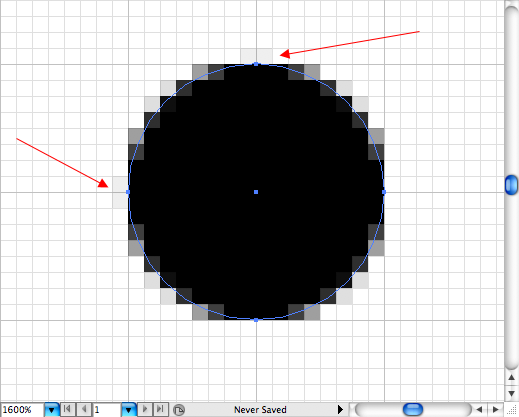Open the zoom level dropdown

(52, 409)
